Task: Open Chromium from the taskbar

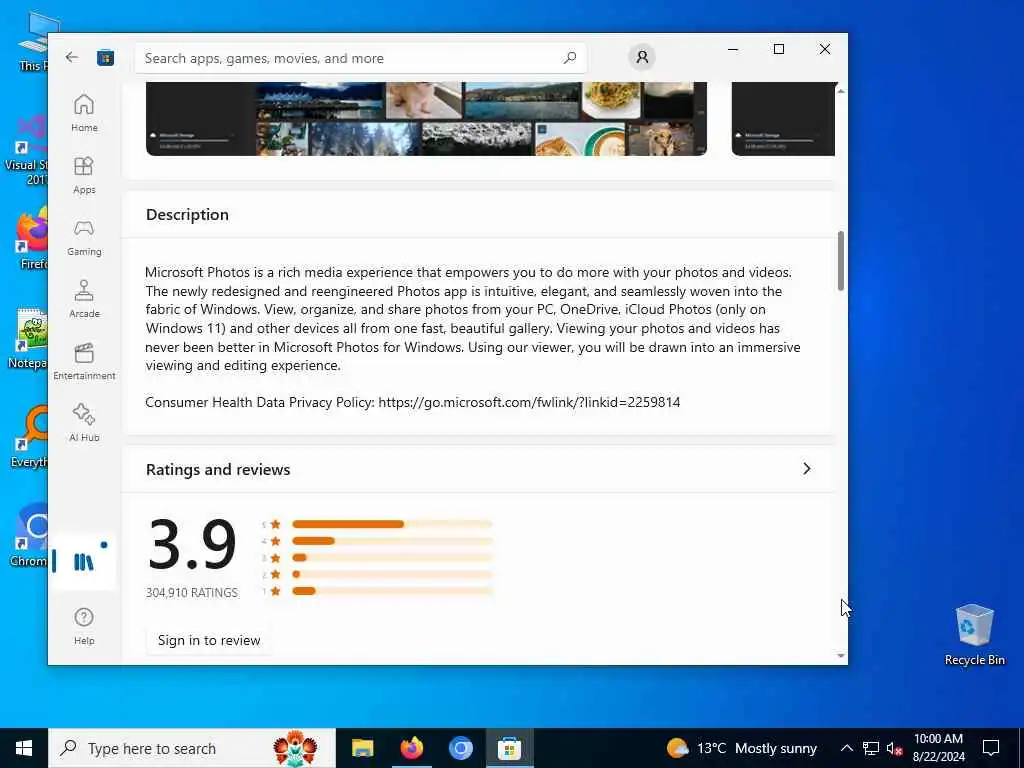Action: 460,748
